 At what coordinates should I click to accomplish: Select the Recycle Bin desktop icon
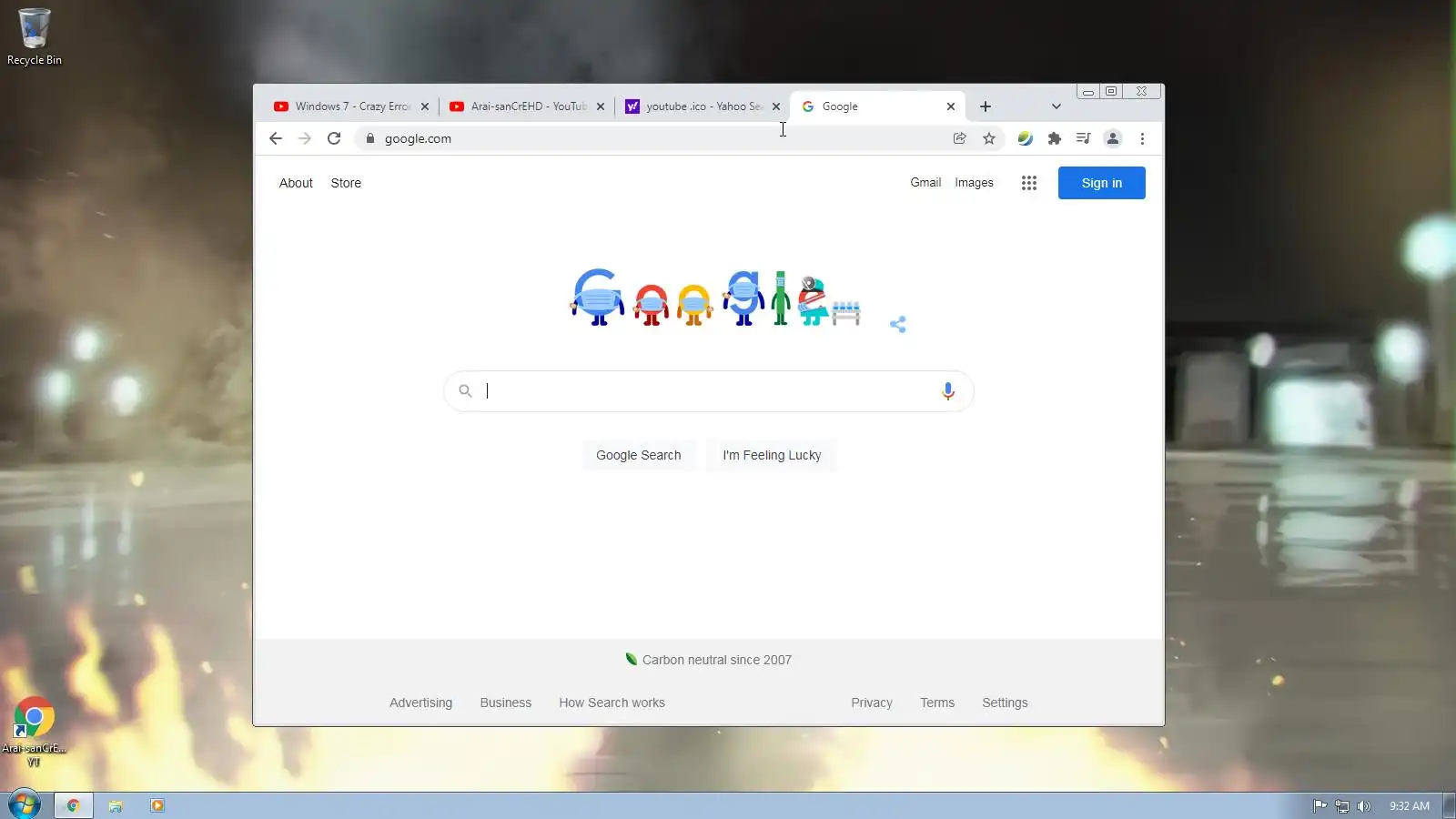click(x=35, y=36)
